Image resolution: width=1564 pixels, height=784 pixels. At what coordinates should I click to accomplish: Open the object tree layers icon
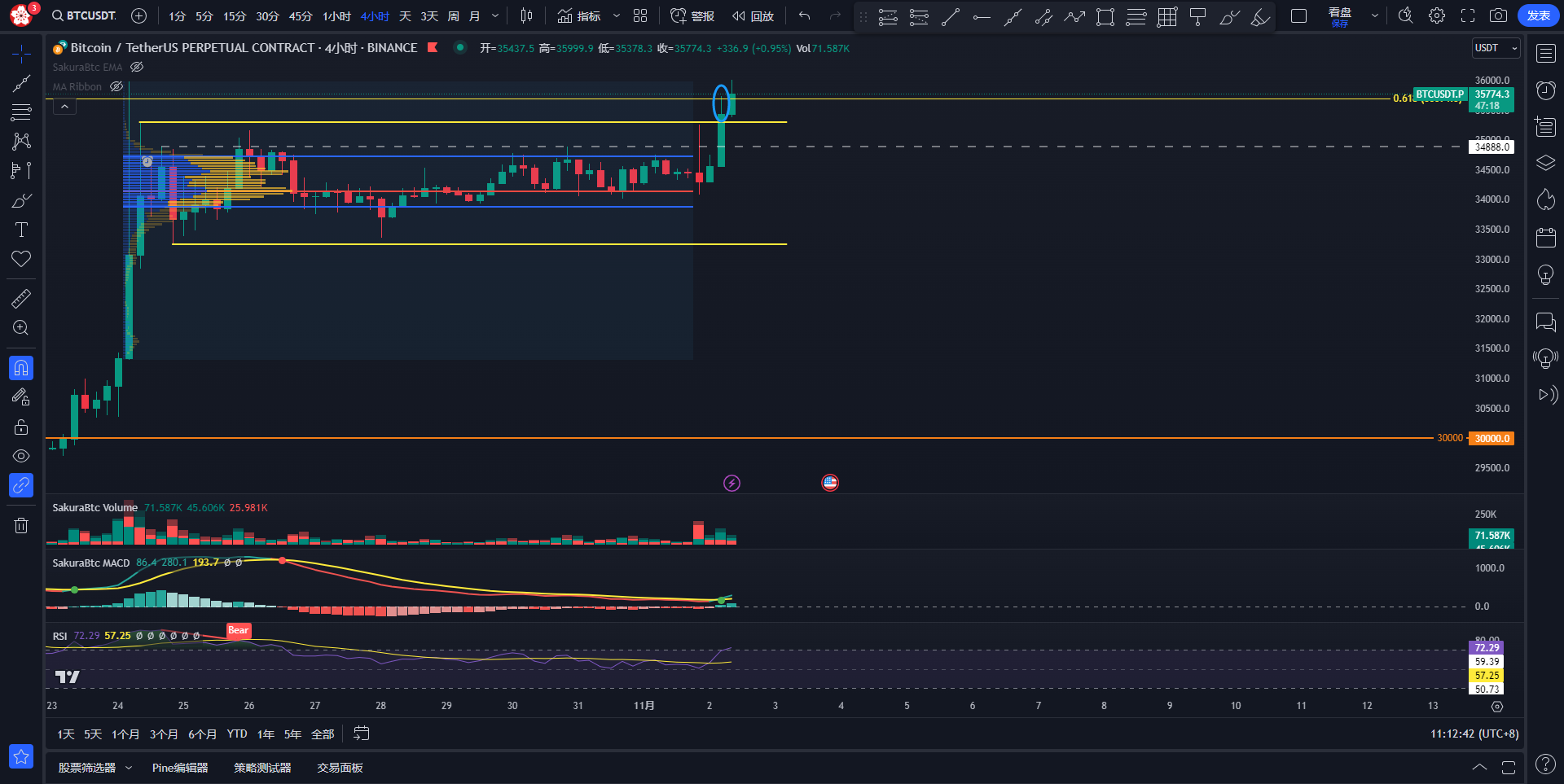pos(1545,163)
